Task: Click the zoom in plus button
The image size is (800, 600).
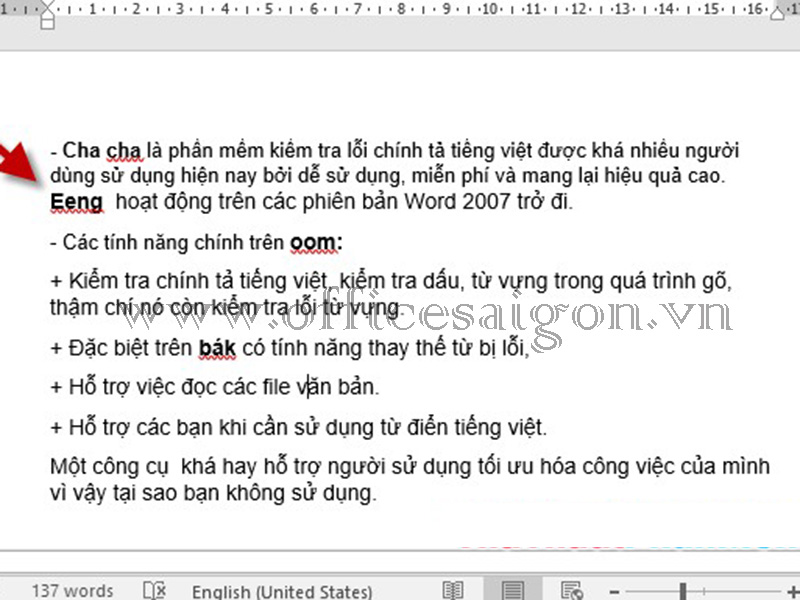Action: tap(792, 592)
